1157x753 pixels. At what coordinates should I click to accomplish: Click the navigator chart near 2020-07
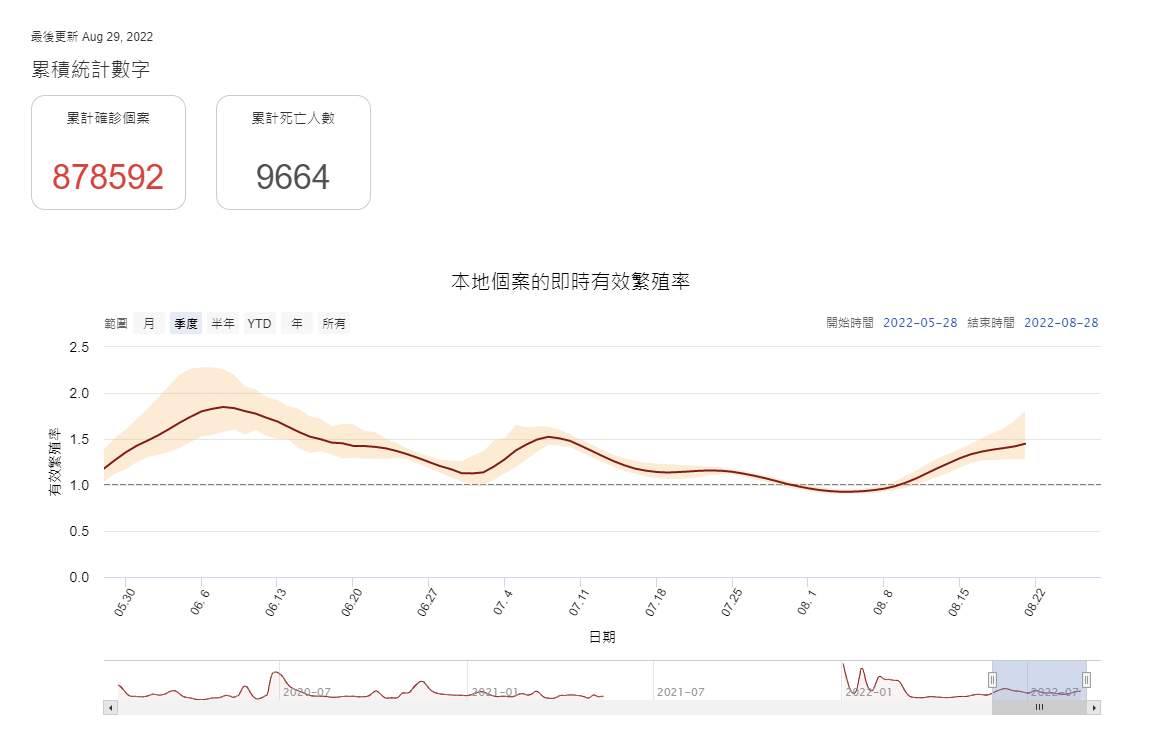pyautogui.click(x=306, y=691)
